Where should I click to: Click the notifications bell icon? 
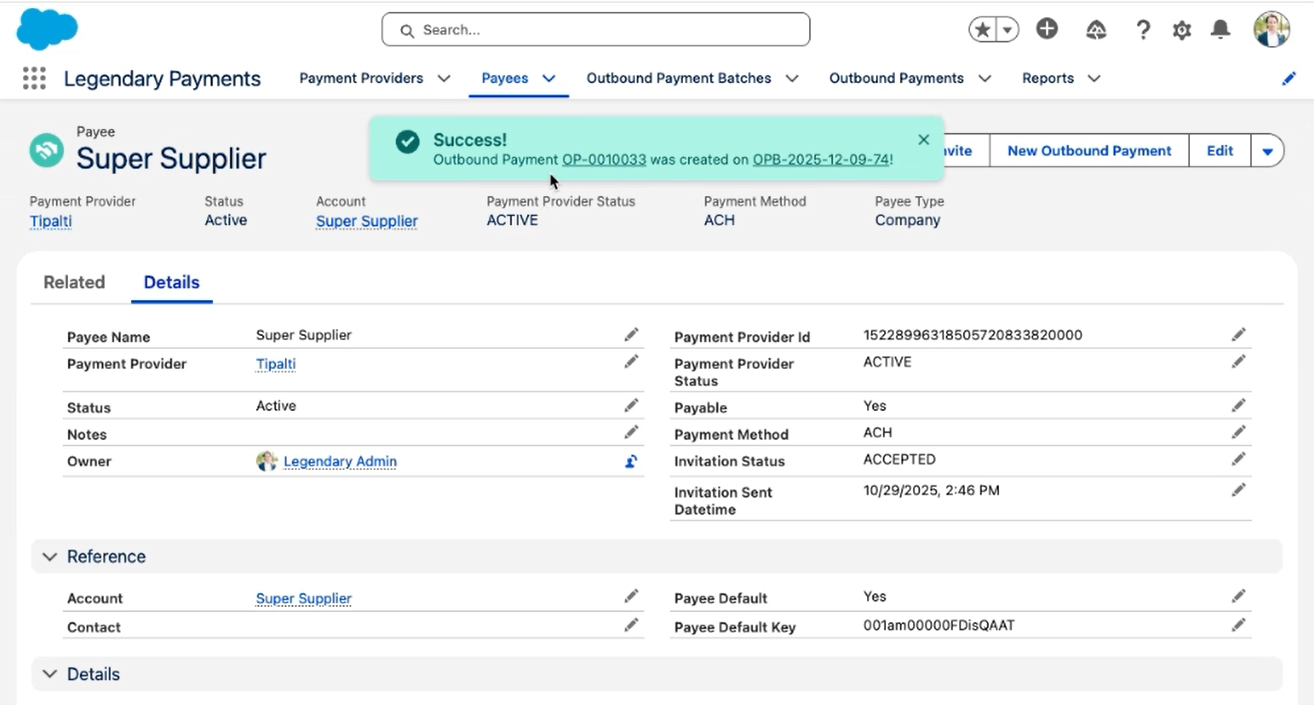pyautogui.click(x=1220, y=30)
